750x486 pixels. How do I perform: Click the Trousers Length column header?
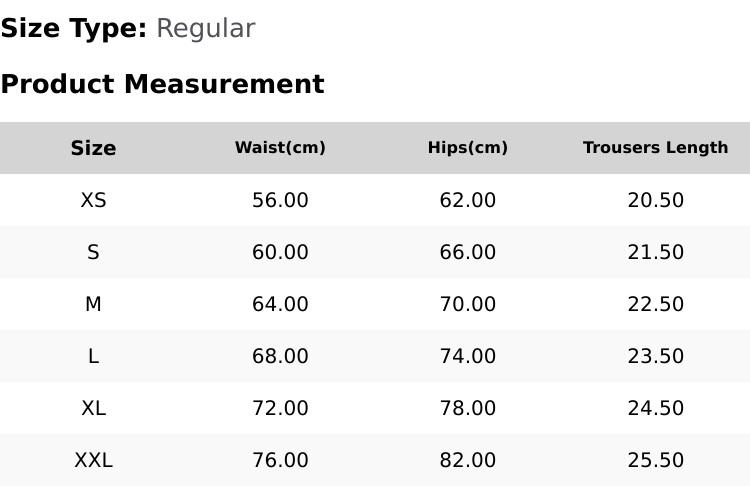coord(655,148)
